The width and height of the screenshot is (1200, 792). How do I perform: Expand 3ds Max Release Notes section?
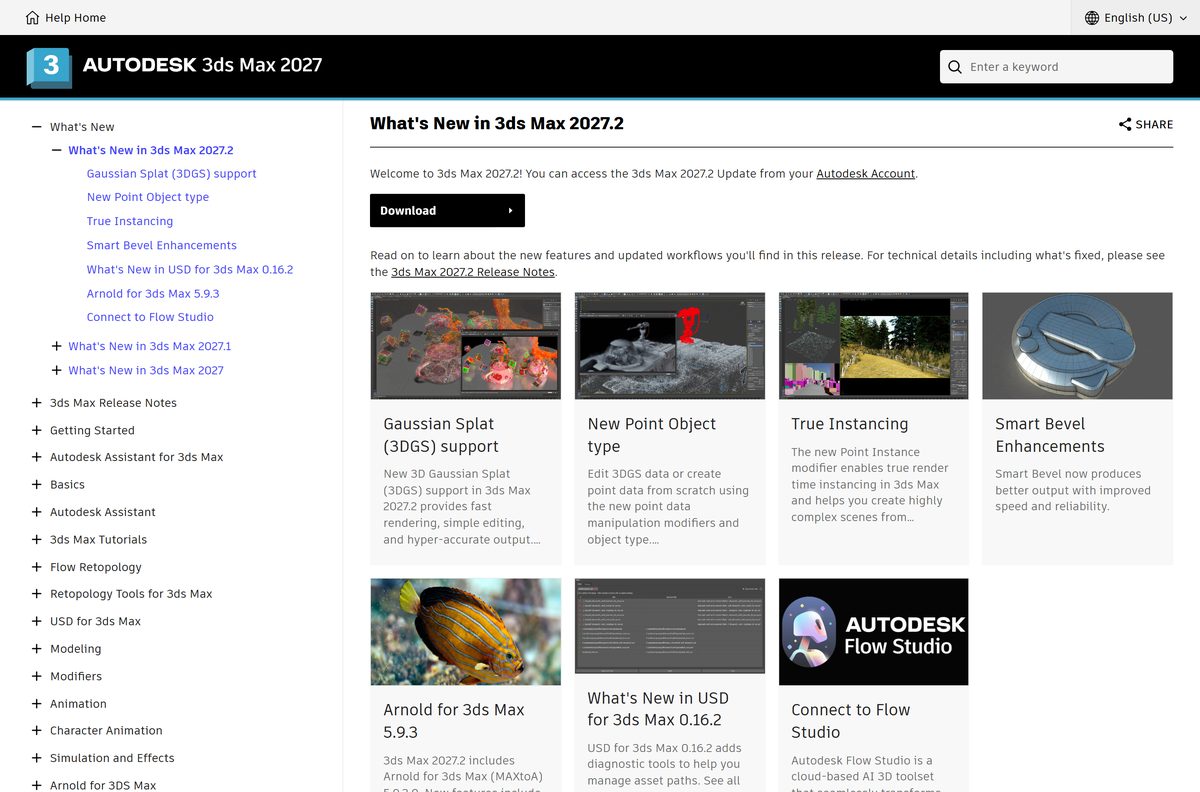tap(37, 403)
